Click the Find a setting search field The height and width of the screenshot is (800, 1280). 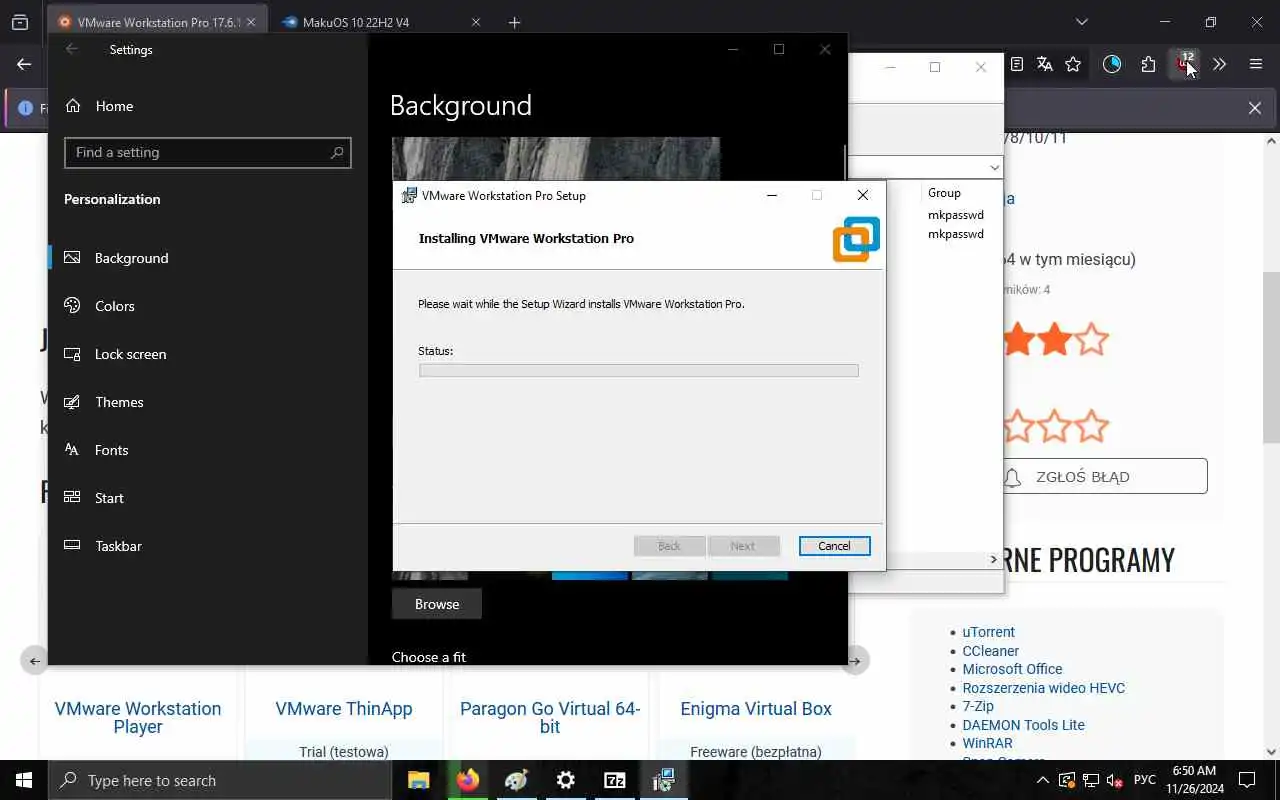point(207,152)
